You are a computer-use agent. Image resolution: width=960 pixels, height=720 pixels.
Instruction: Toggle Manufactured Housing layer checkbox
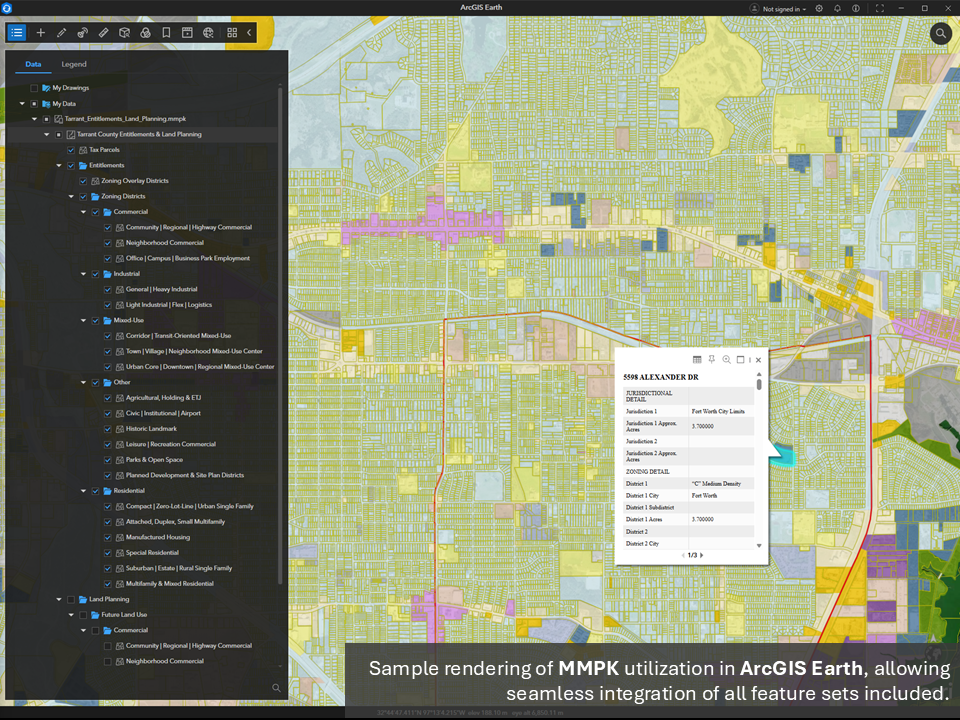pos(108,538)
